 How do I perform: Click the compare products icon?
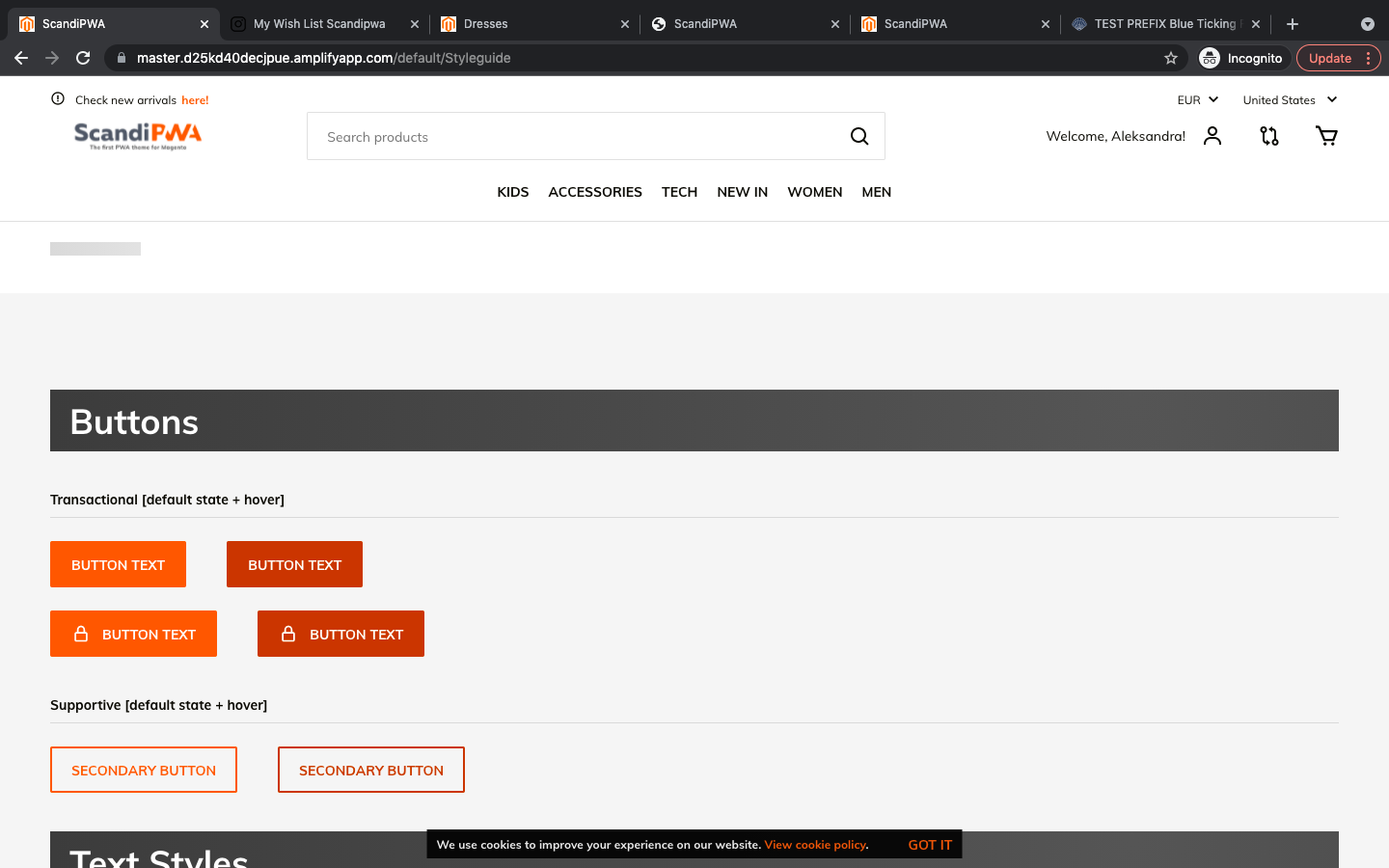[x=1269, y=136]
